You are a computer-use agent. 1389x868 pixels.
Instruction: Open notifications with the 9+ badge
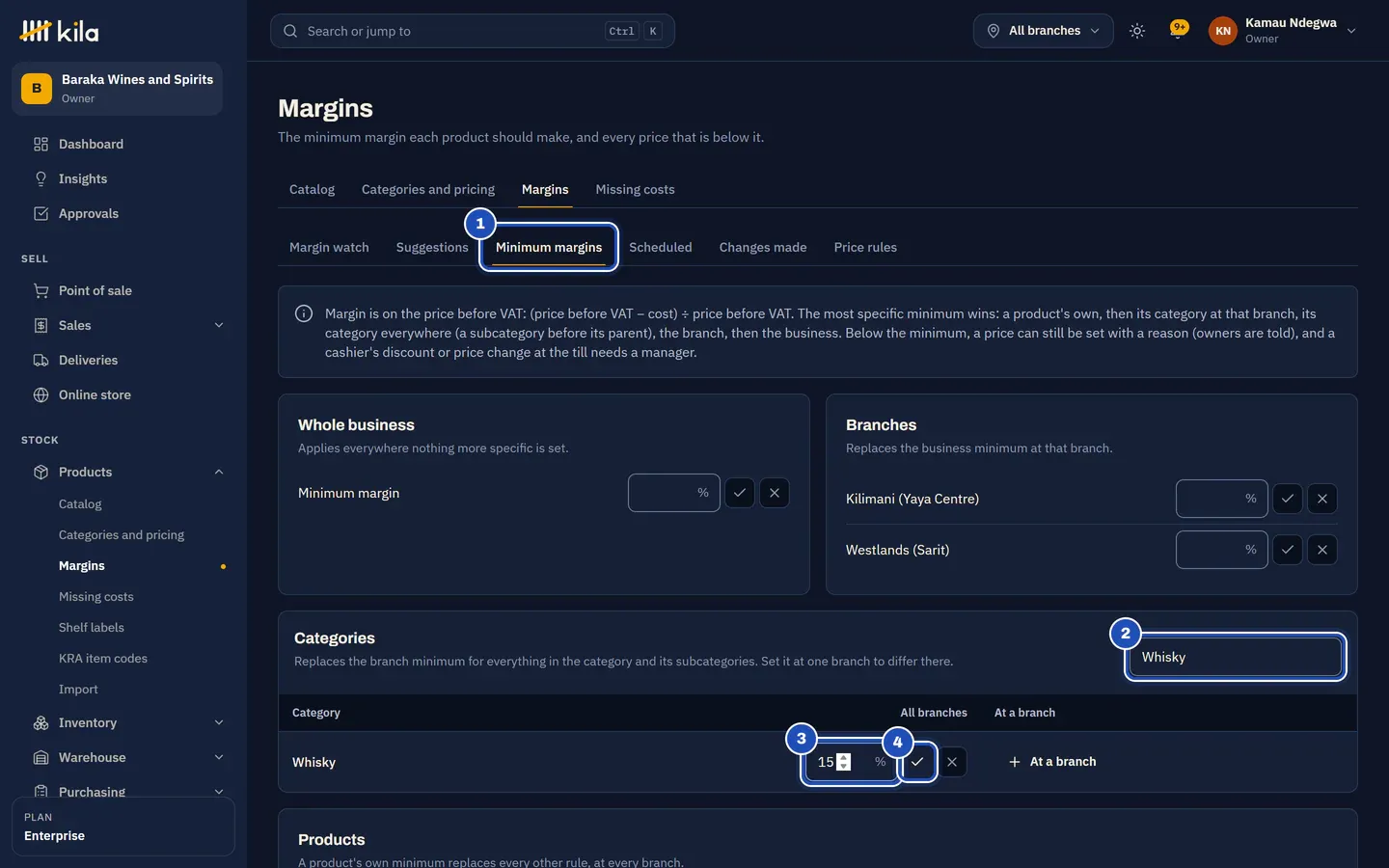[1178, 30]
